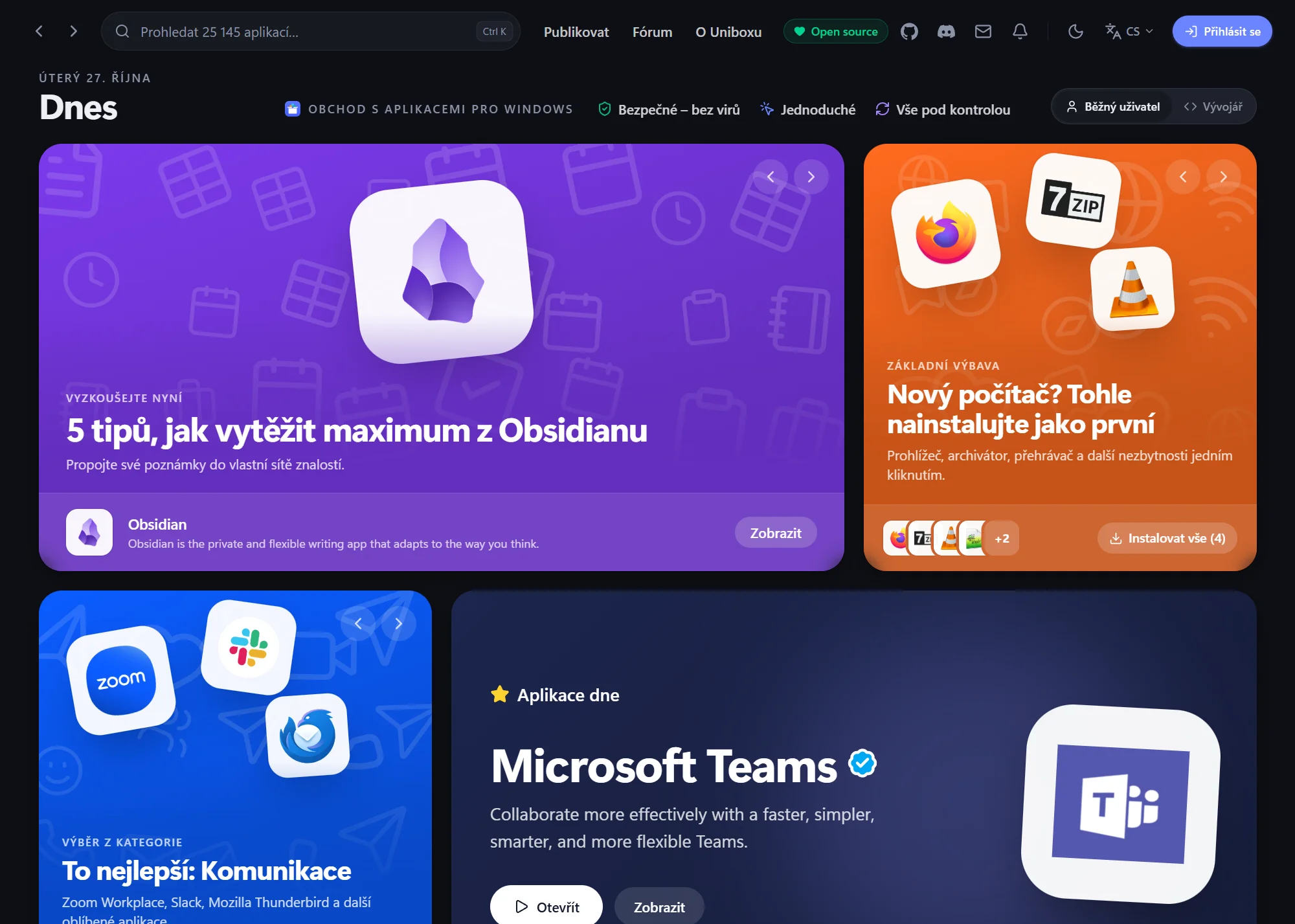Click the 'To nejlepší: Komunikace' heading

[x=207, y=871]
